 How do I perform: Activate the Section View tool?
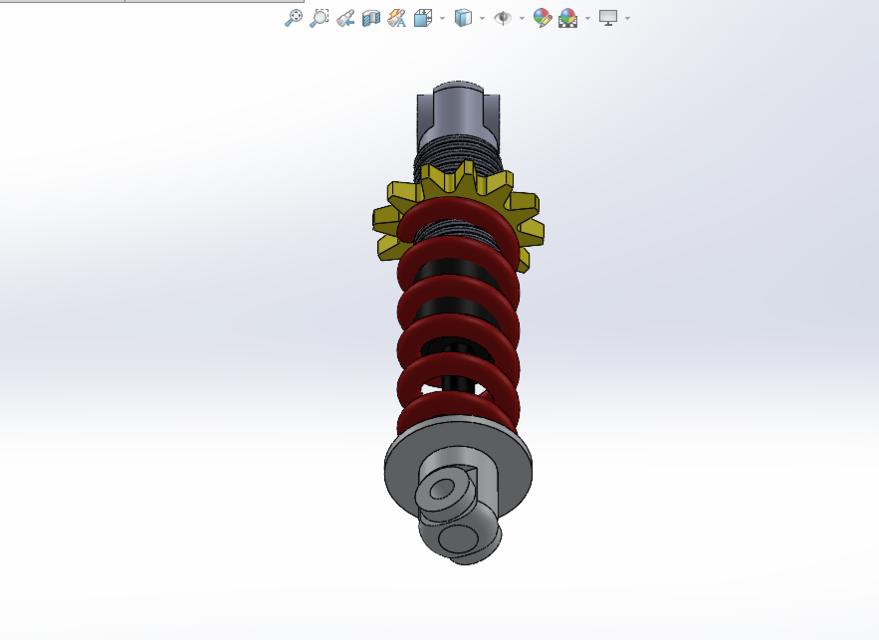pos(371,17)
